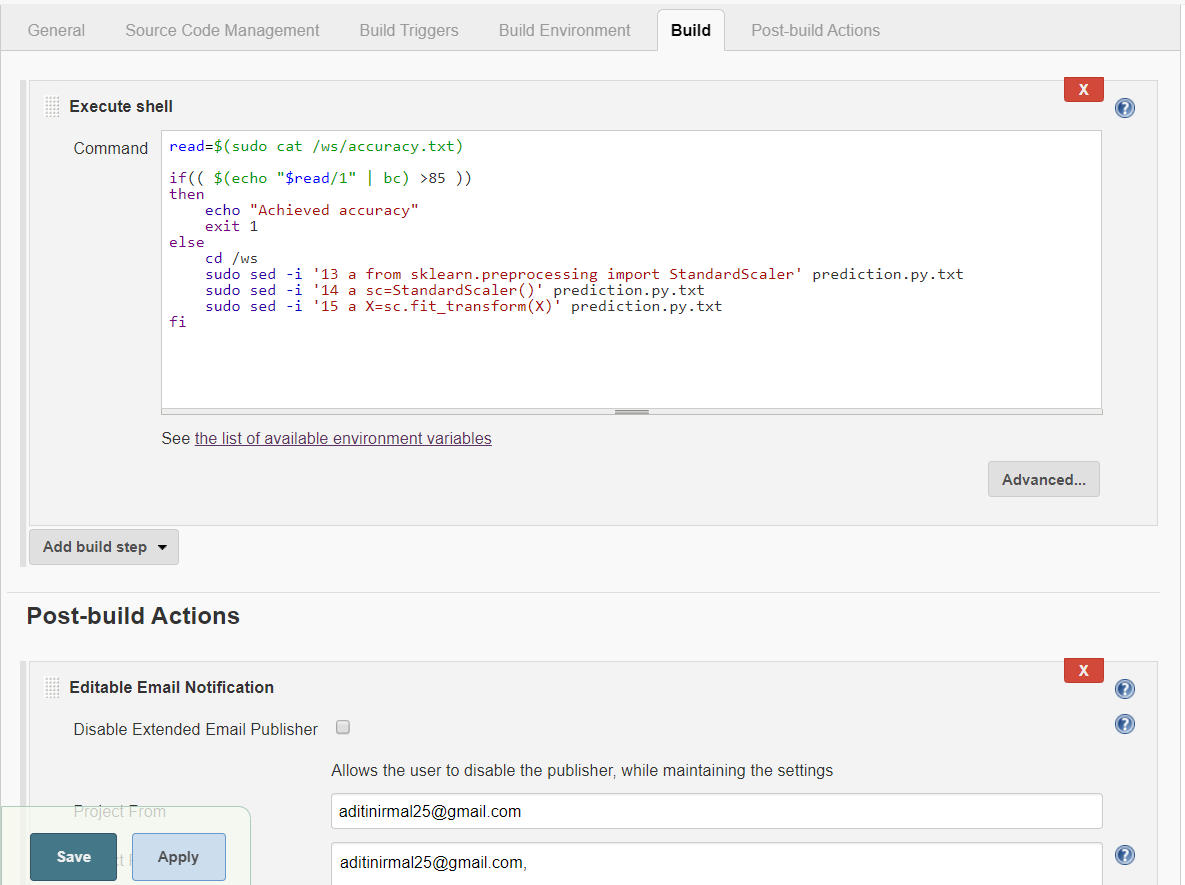
Task: Open the Build Triggers tab
Action: pos(409,30)
